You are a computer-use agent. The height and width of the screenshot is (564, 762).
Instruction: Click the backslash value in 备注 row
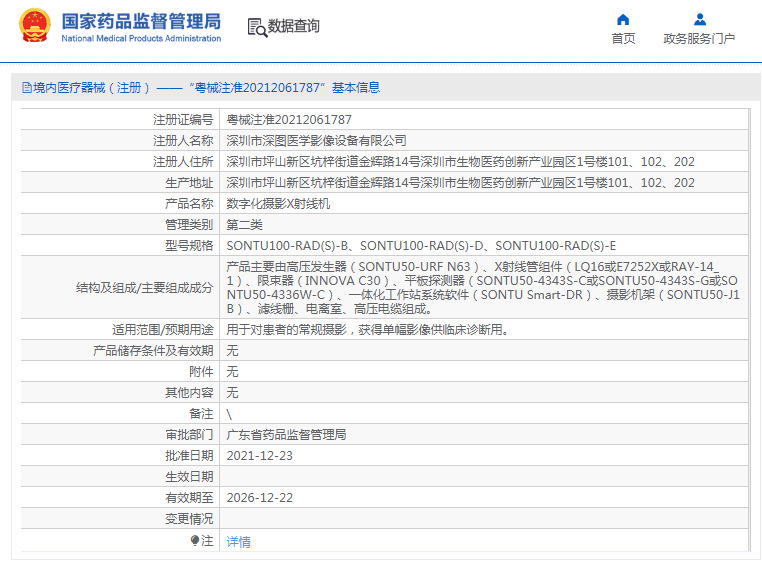(229, 414)
